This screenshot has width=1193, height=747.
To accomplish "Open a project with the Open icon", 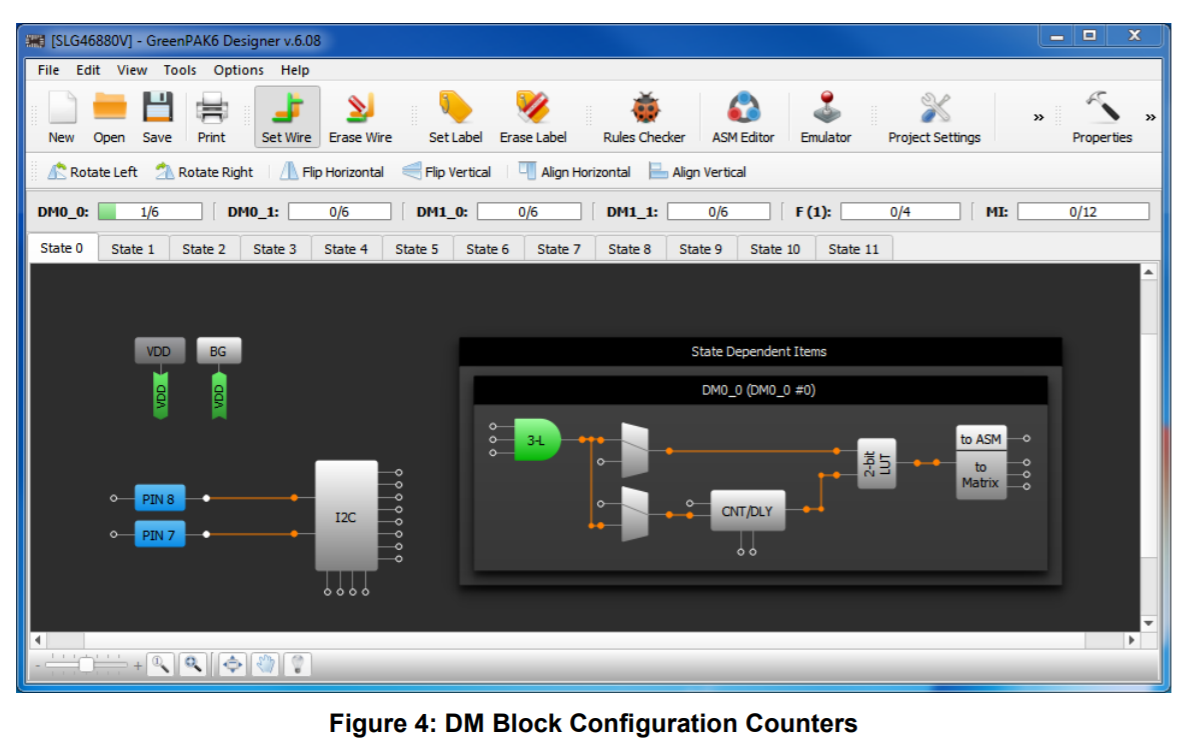I will point(109,116).
